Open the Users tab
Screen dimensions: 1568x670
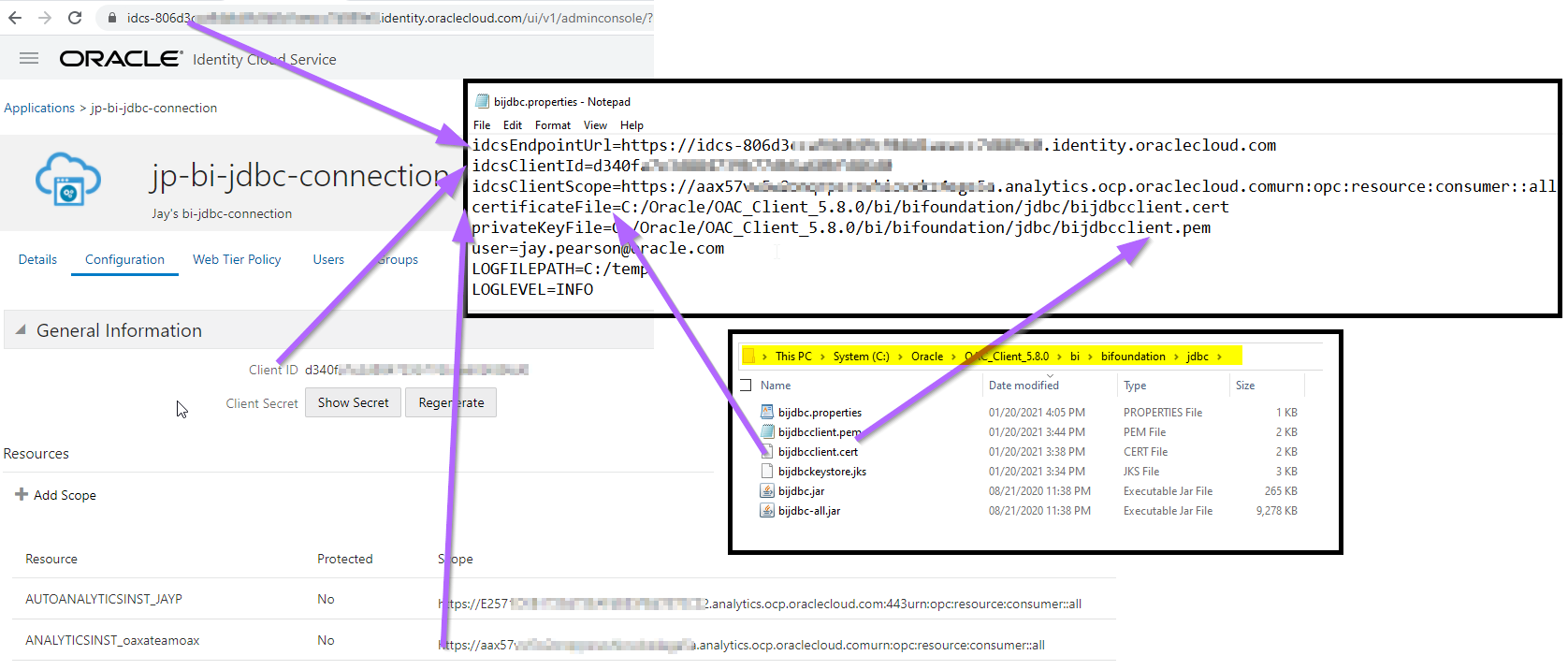pyautogui.click(x=328, y=259)
